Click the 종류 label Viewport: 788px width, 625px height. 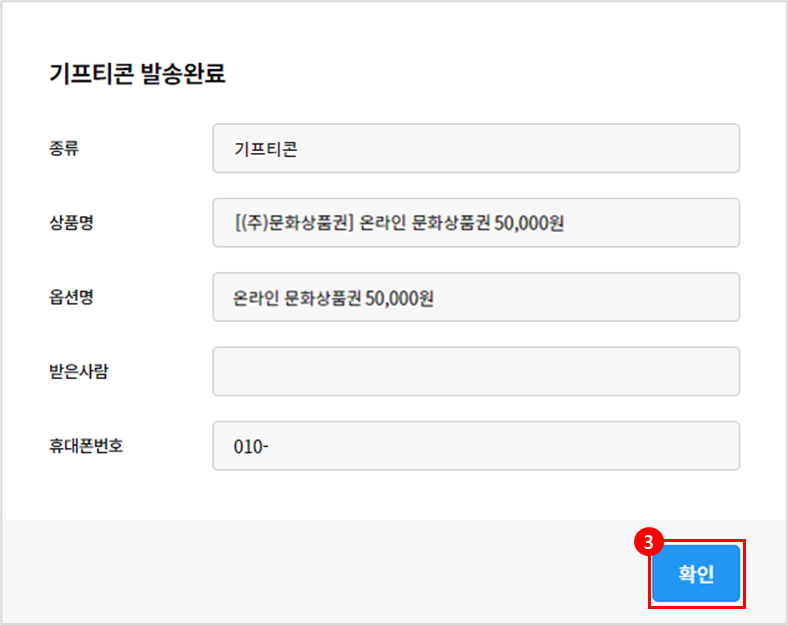tap(64, 149)
